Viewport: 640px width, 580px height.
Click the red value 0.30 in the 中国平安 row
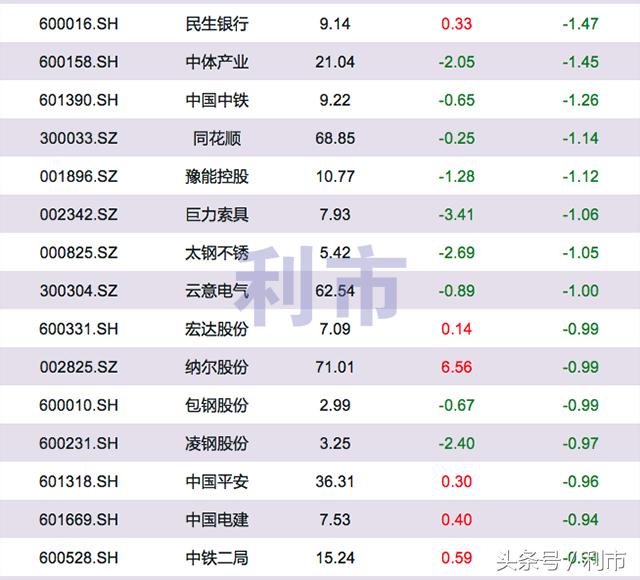tap(457, 481)
